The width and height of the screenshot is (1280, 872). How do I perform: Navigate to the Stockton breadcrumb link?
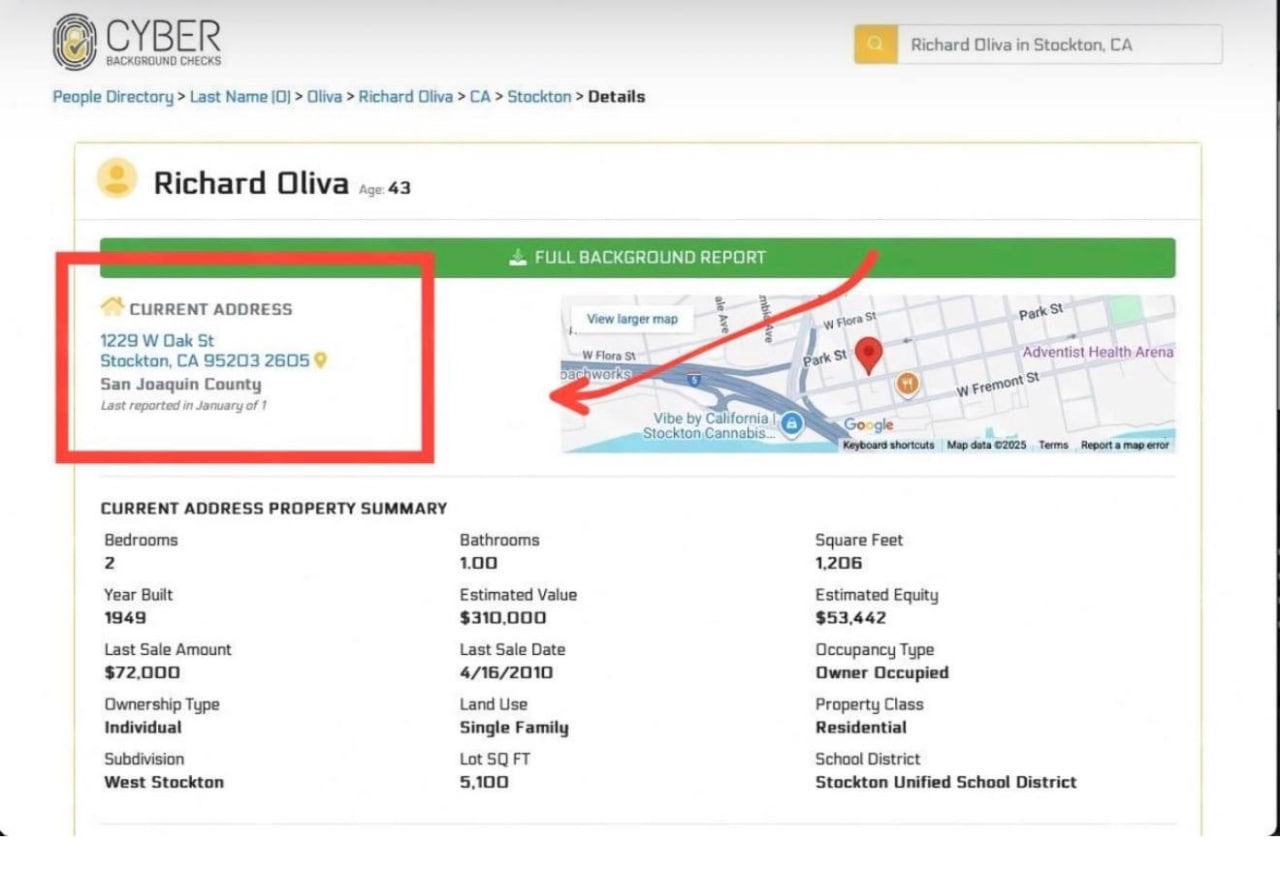click(x=539, y=97)
